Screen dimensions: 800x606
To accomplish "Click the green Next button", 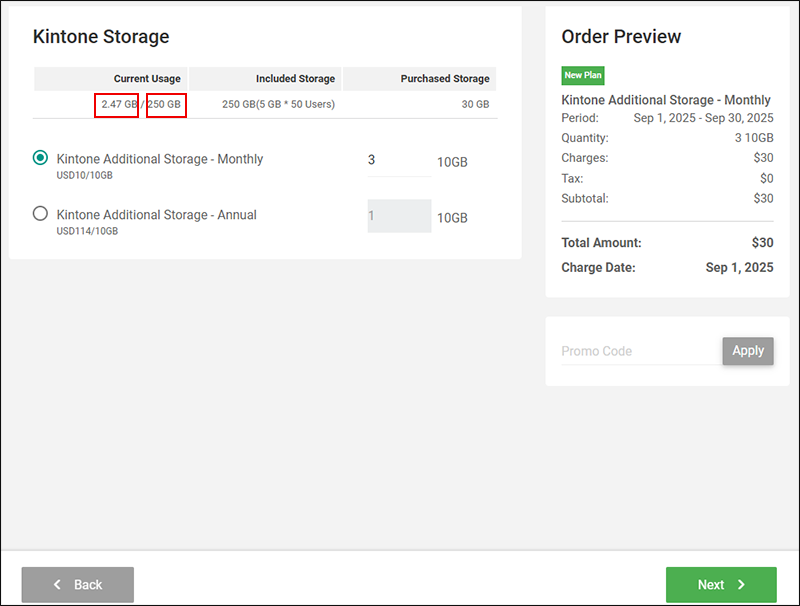I will tap(721, 584).
